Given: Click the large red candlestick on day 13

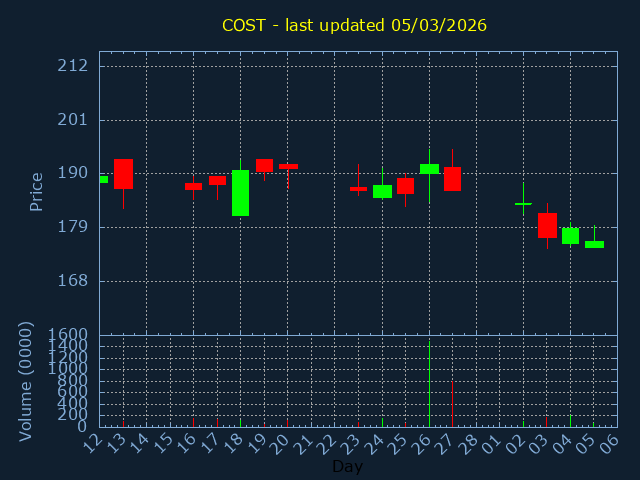Looking at the screenshot, I should pyautogui.click(x=123, y=174).
